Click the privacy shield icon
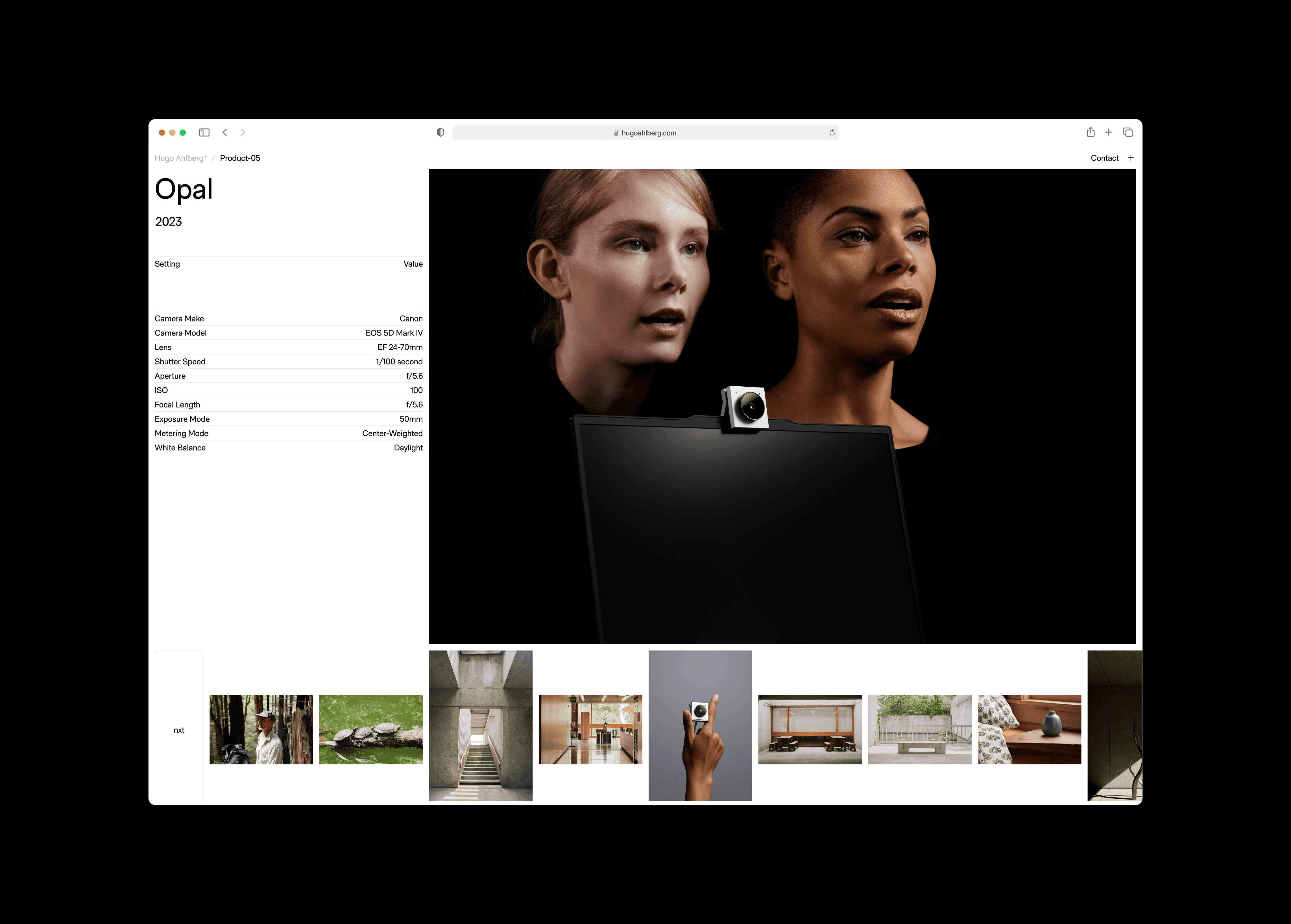Viewport: 1291px width, 924px height. (x=440, y=133)
